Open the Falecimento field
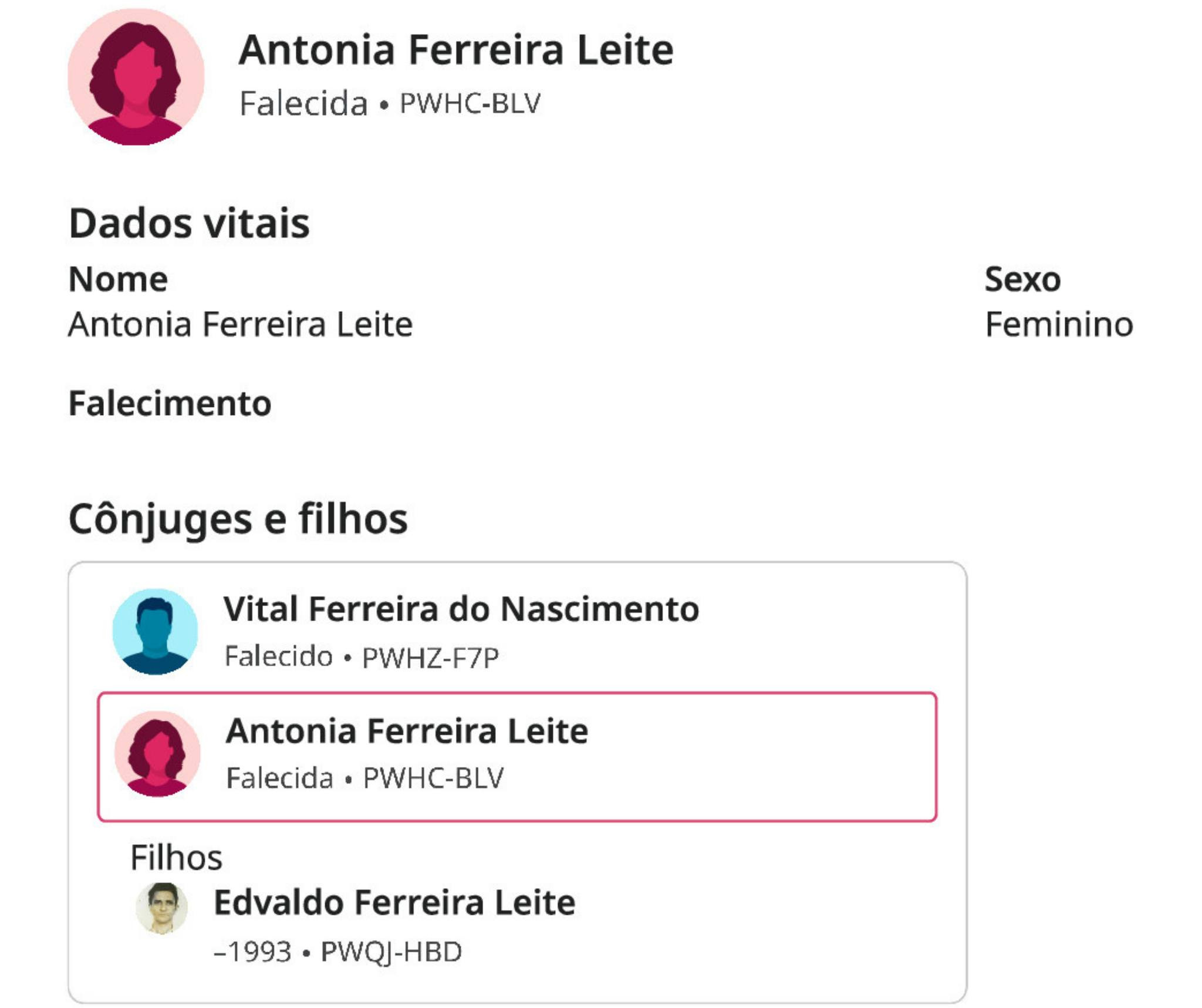This screenshot has width=1202, height=1008. [170, 404]
